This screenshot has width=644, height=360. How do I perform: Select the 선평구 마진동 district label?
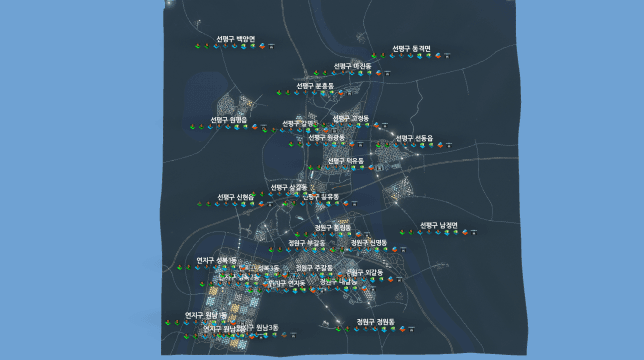(352, 66)
